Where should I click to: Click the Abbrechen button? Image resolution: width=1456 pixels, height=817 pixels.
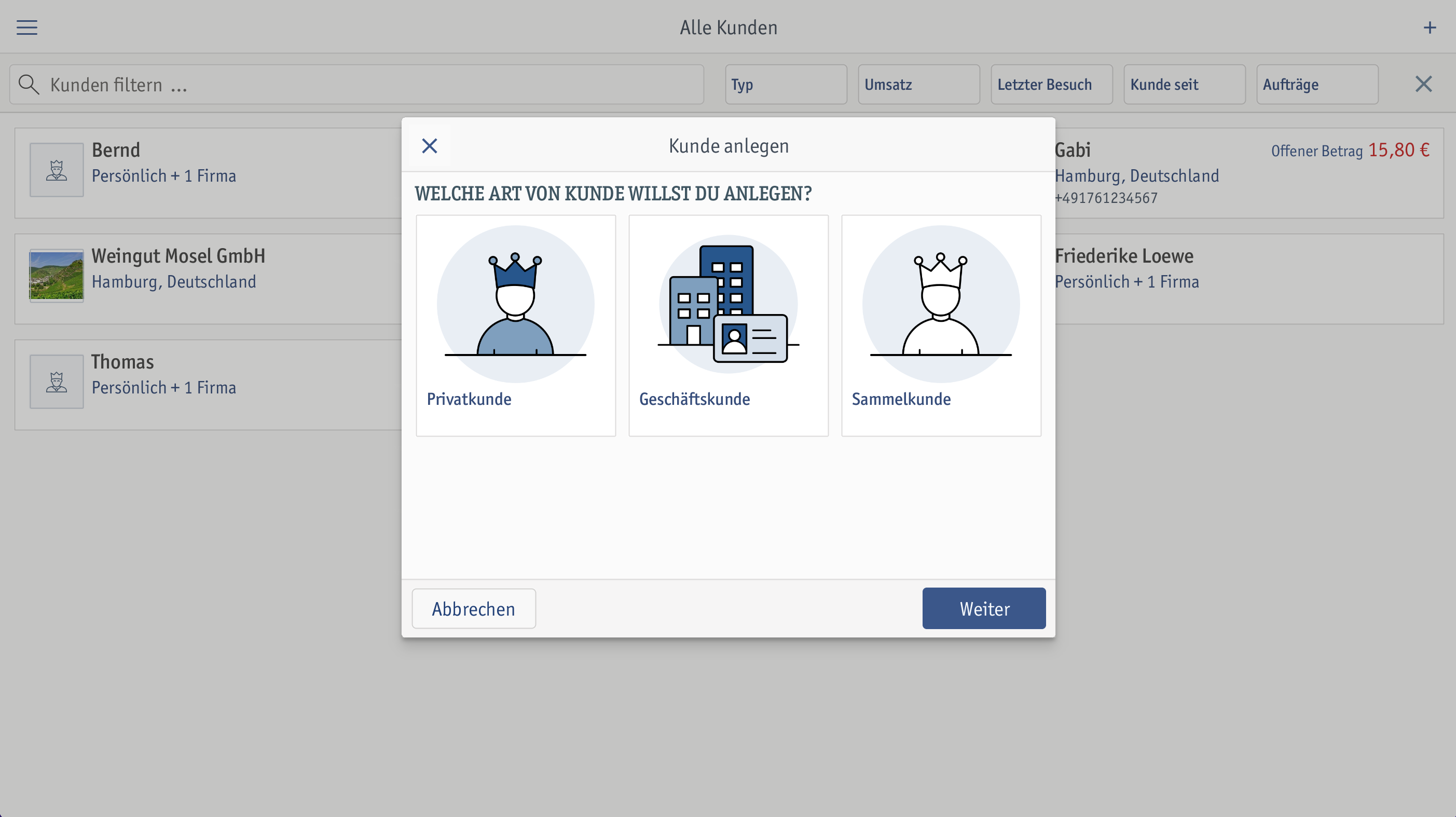(x=474, y=608)
